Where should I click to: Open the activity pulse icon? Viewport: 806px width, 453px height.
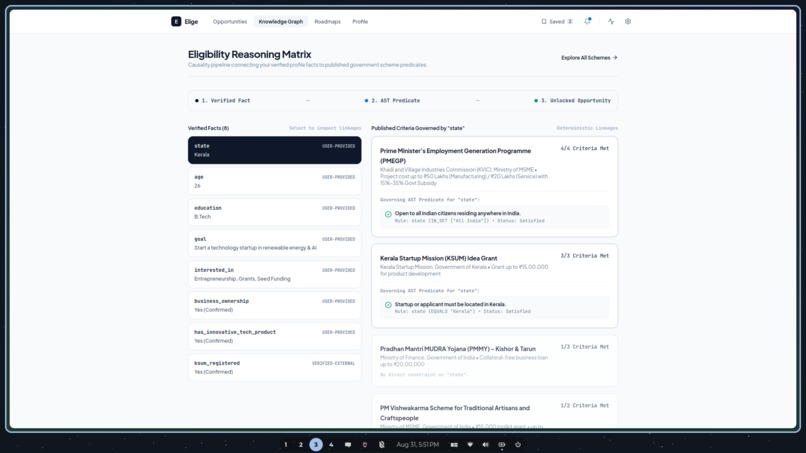pos(611,22)
